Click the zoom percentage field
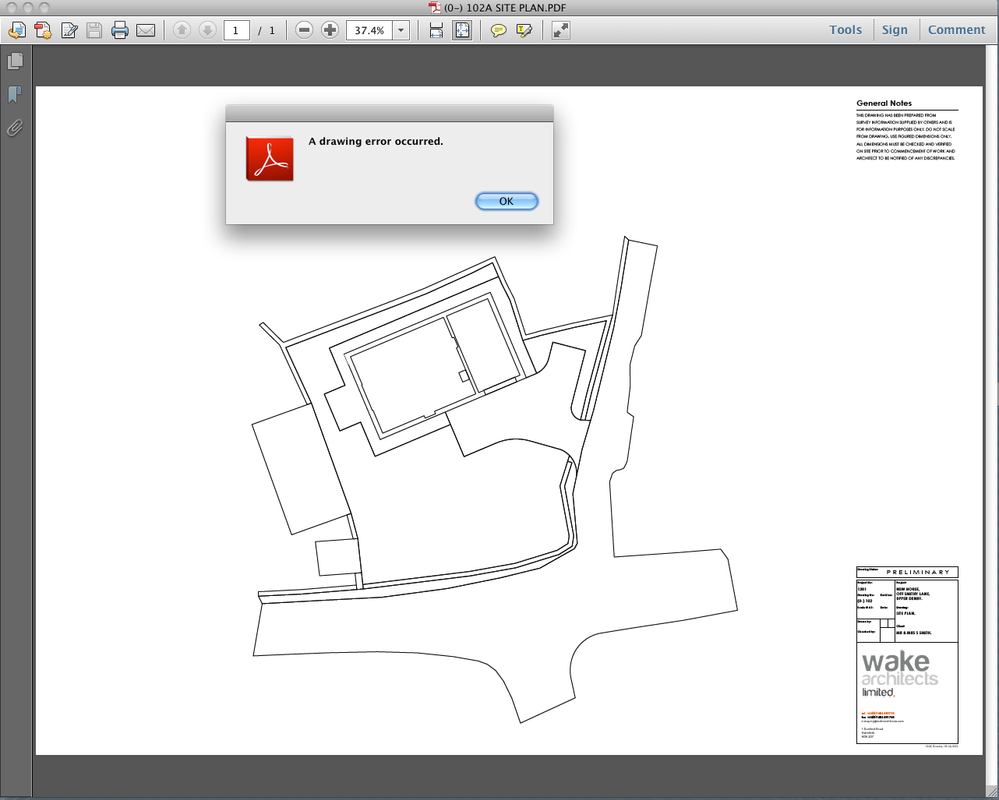The height and width of the screenshot is (800, 999). pyautogui.click(x=370, y=30)
